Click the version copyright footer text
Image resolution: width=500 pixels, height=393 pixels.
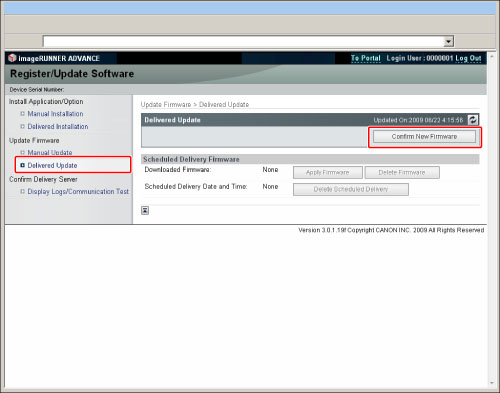coord(391,230)
